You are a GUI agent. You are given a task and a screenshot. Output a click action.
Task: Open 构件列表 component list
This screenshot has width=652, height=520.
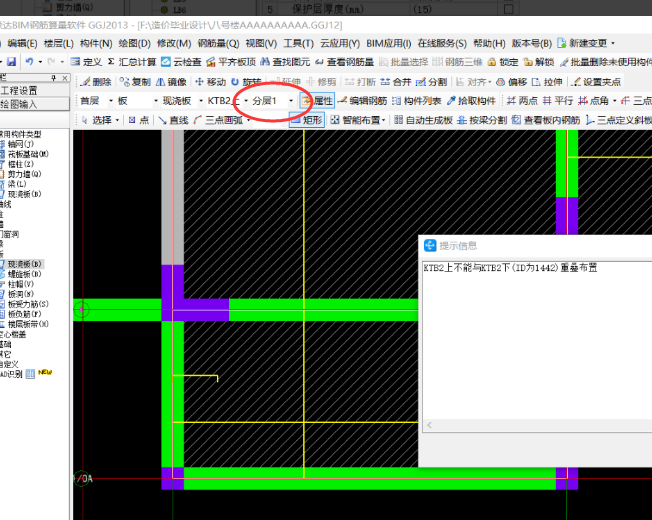pos(417,101)
